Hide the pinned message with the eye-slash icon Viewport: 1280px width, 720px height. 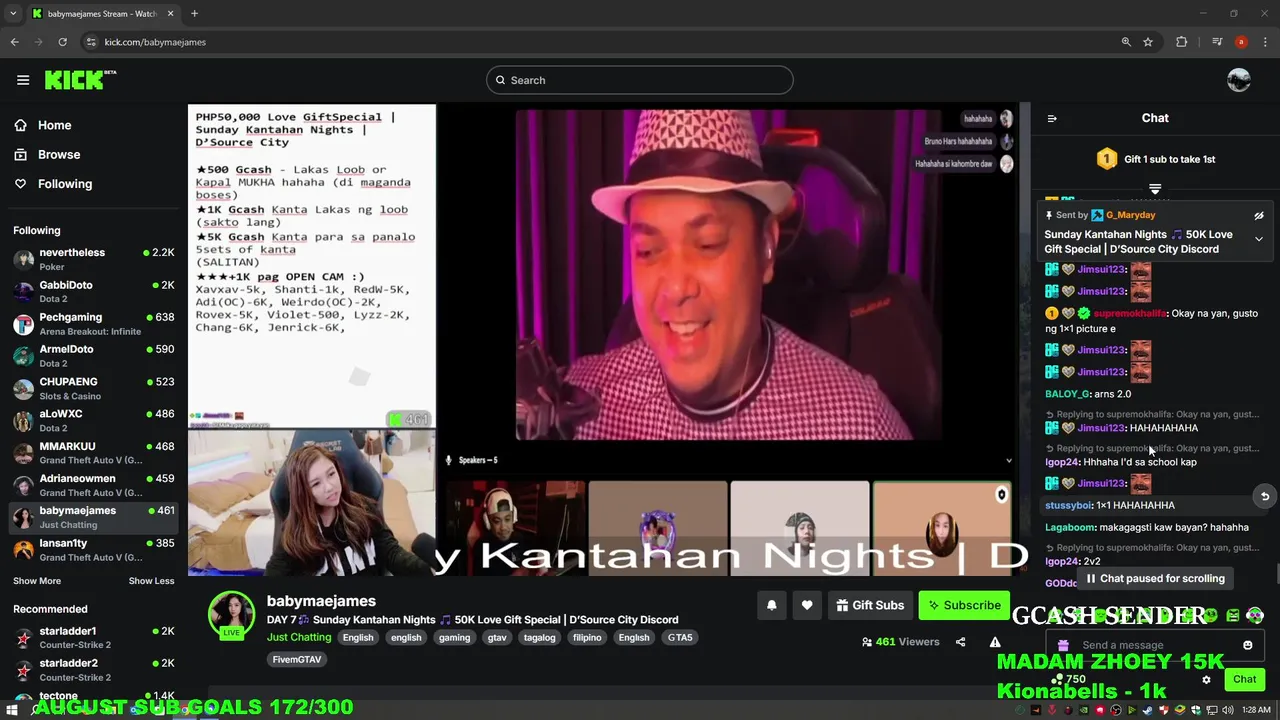(x=1259, y=215)
